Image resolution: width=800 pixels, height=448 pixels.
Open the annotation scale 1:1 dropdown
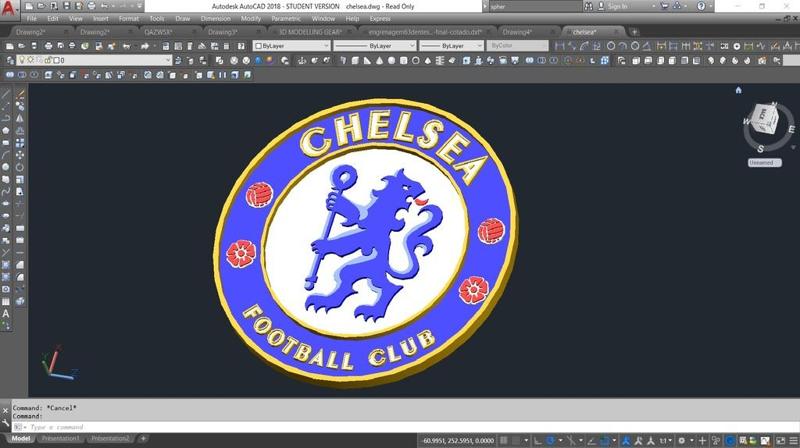665,440
